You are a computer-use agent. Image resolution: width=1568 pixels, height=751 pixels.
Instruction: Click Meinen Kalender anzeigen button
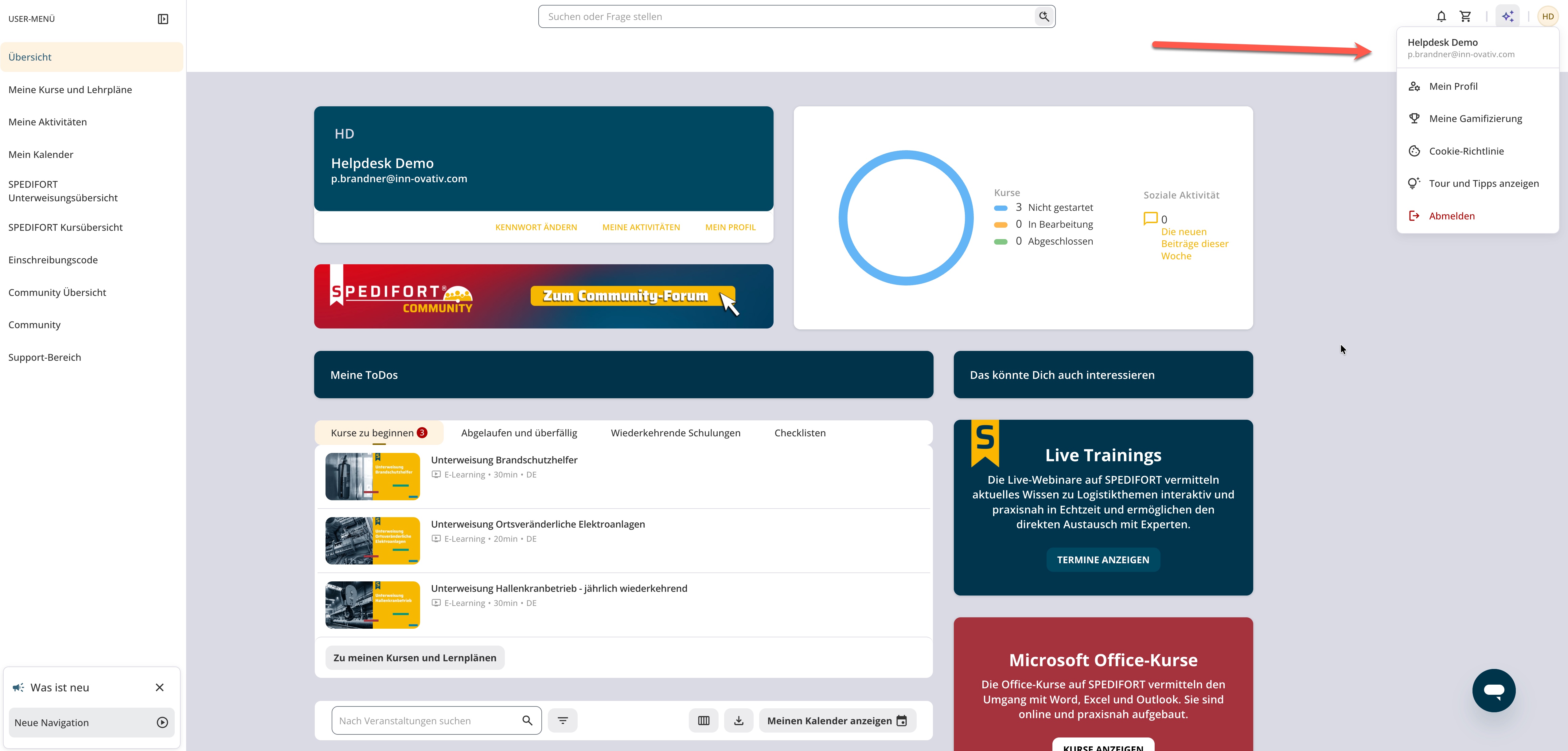(837, 721)
